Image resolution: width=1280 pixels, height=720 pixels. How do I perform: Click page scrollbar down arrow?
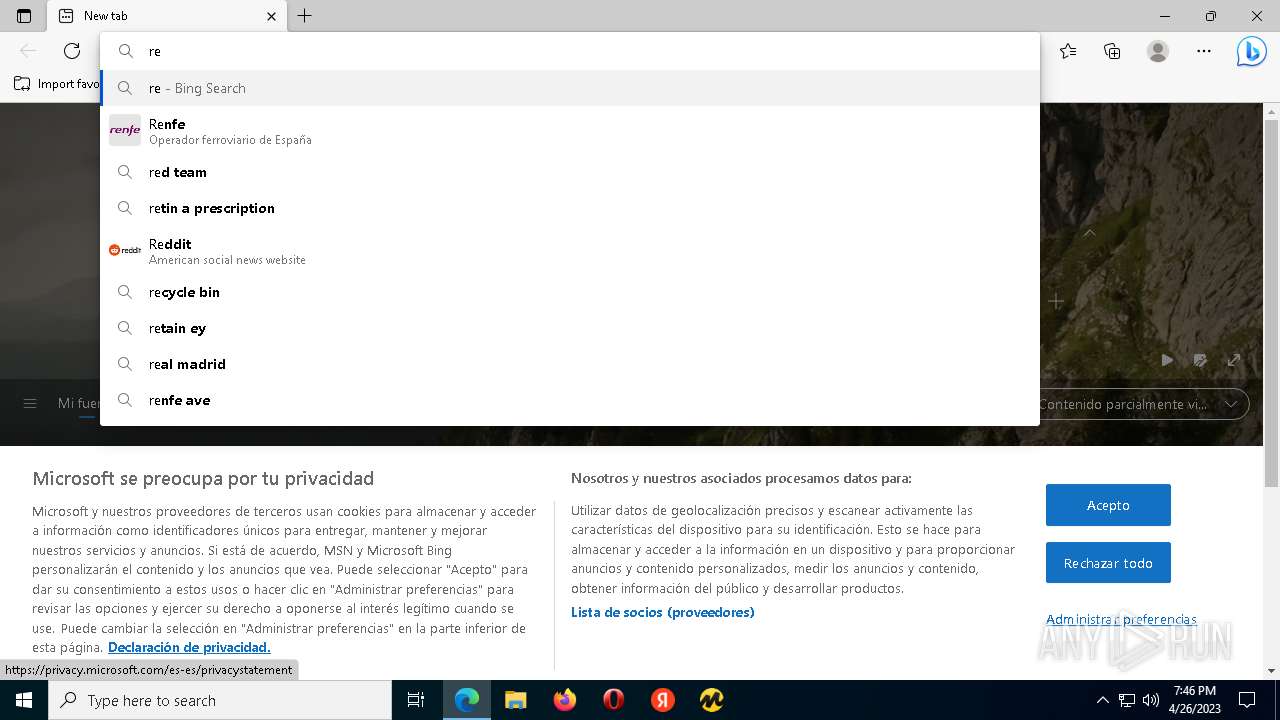coord(1271,671)
